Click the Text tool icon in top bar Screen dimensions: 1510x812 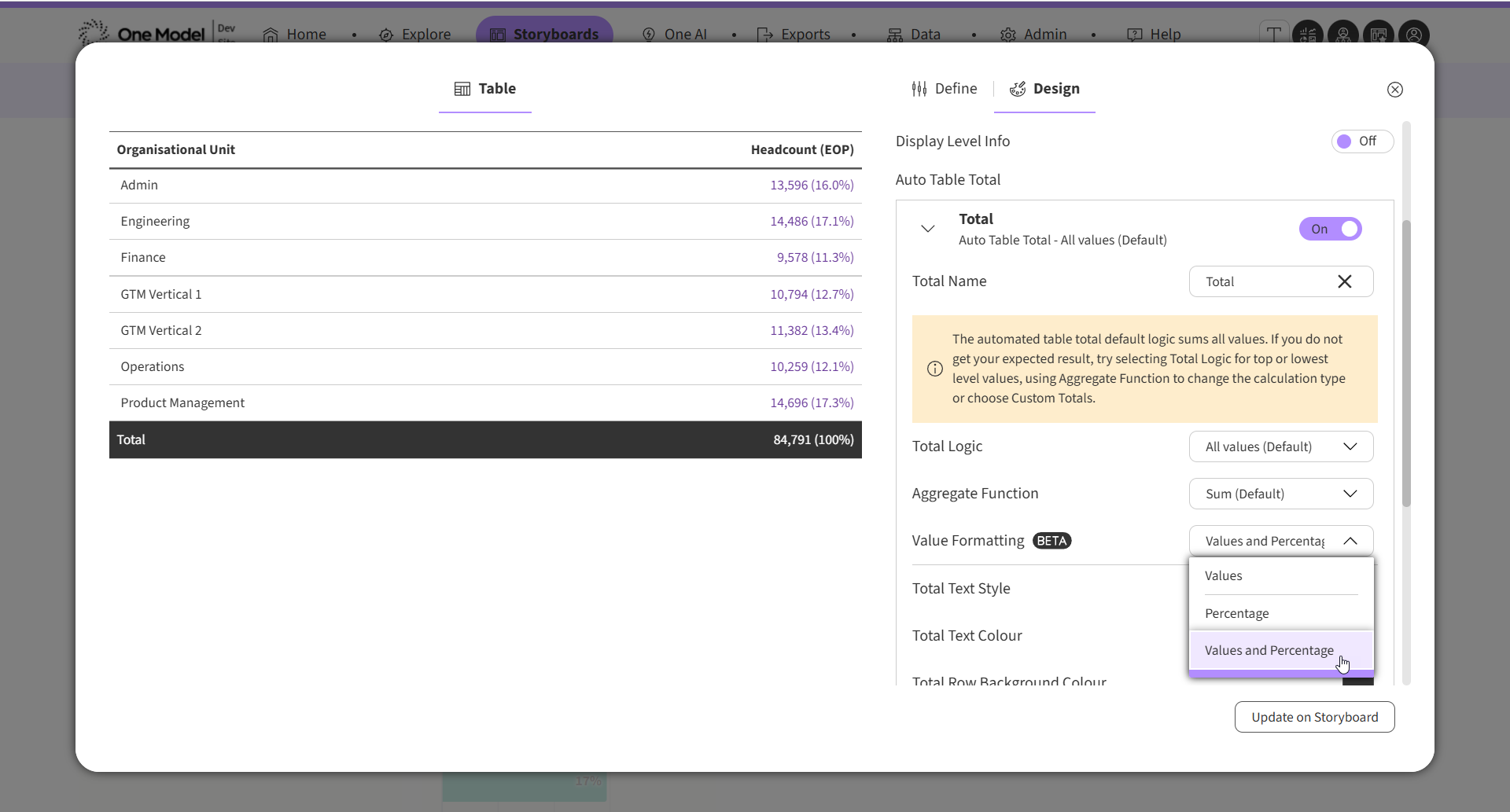pos(1273,35)
